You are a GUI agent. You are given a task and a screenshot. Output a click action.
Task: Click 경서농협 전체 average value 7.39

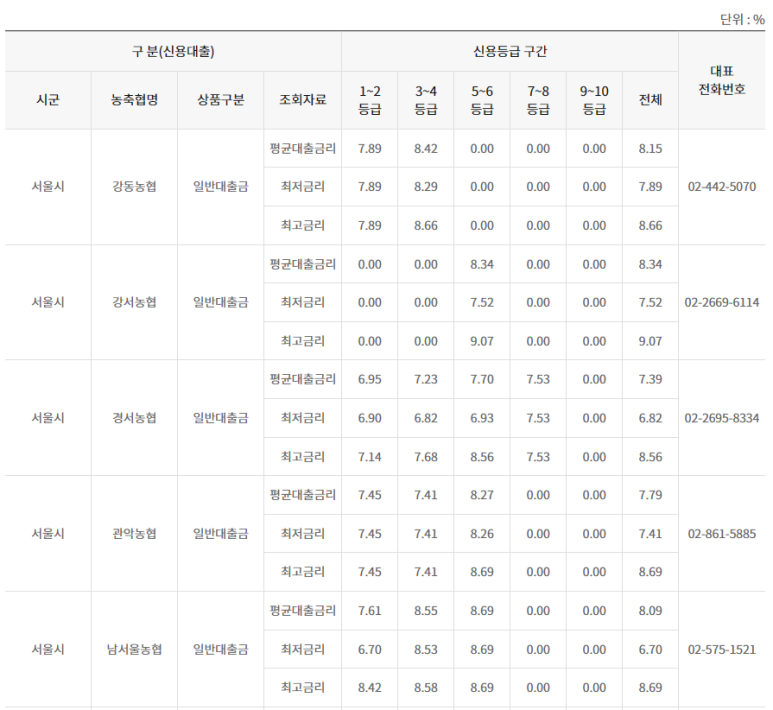click(x=651, y=379)
